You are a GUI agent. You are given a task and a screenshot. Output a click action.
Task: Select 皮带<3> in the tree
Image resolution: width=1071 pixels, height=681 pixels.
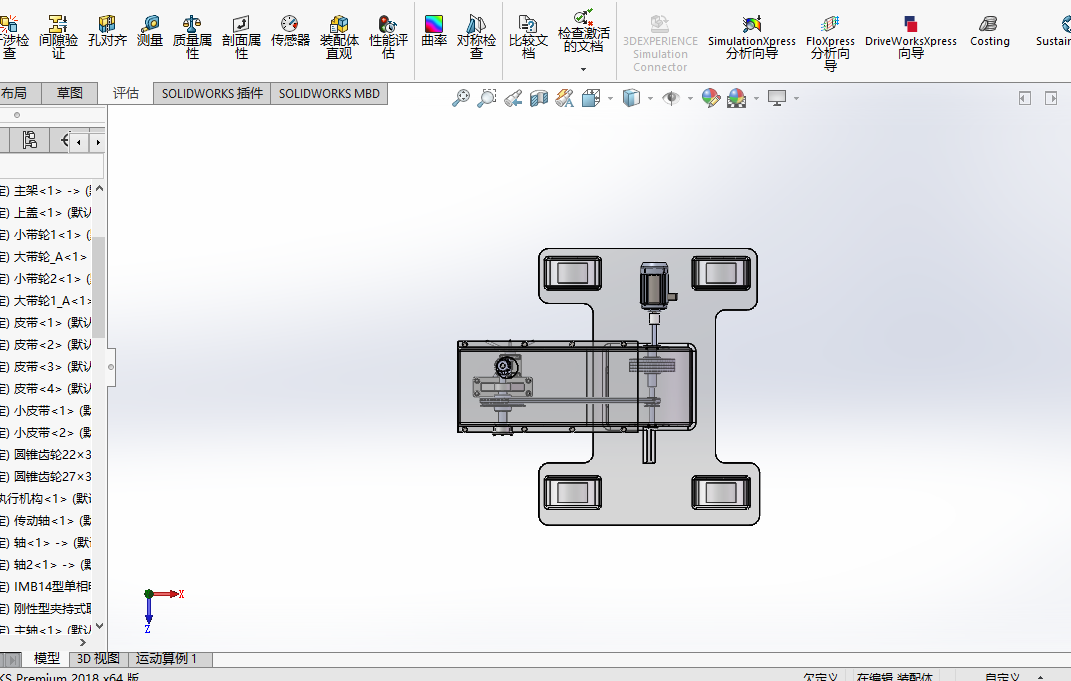point(46,367)
